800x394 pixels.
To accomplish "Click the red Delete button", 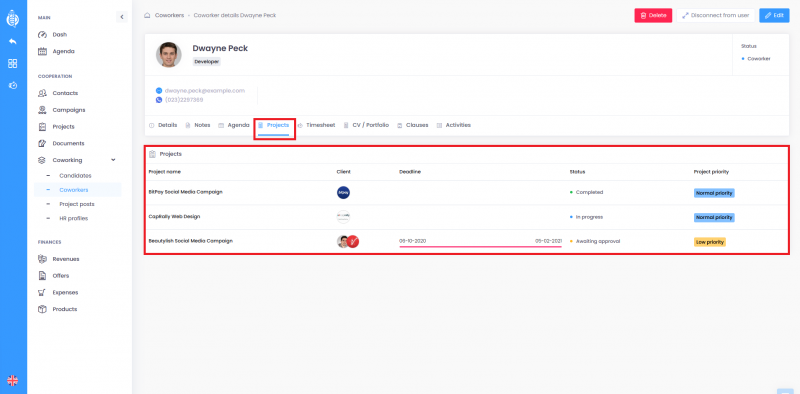I will pyautogui.click(x=653, y=15).
